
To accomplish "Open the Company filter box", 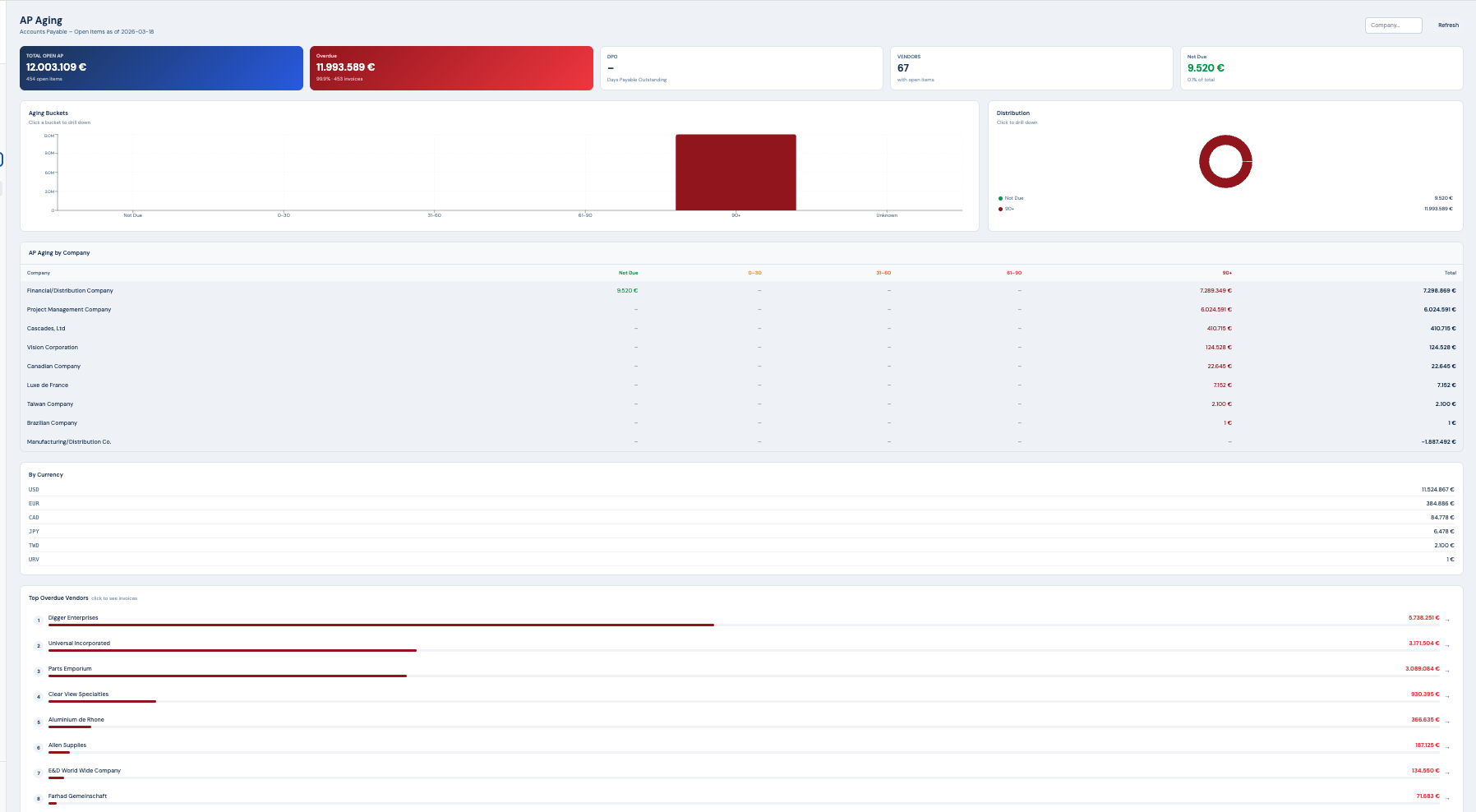I will point(1393,25).
